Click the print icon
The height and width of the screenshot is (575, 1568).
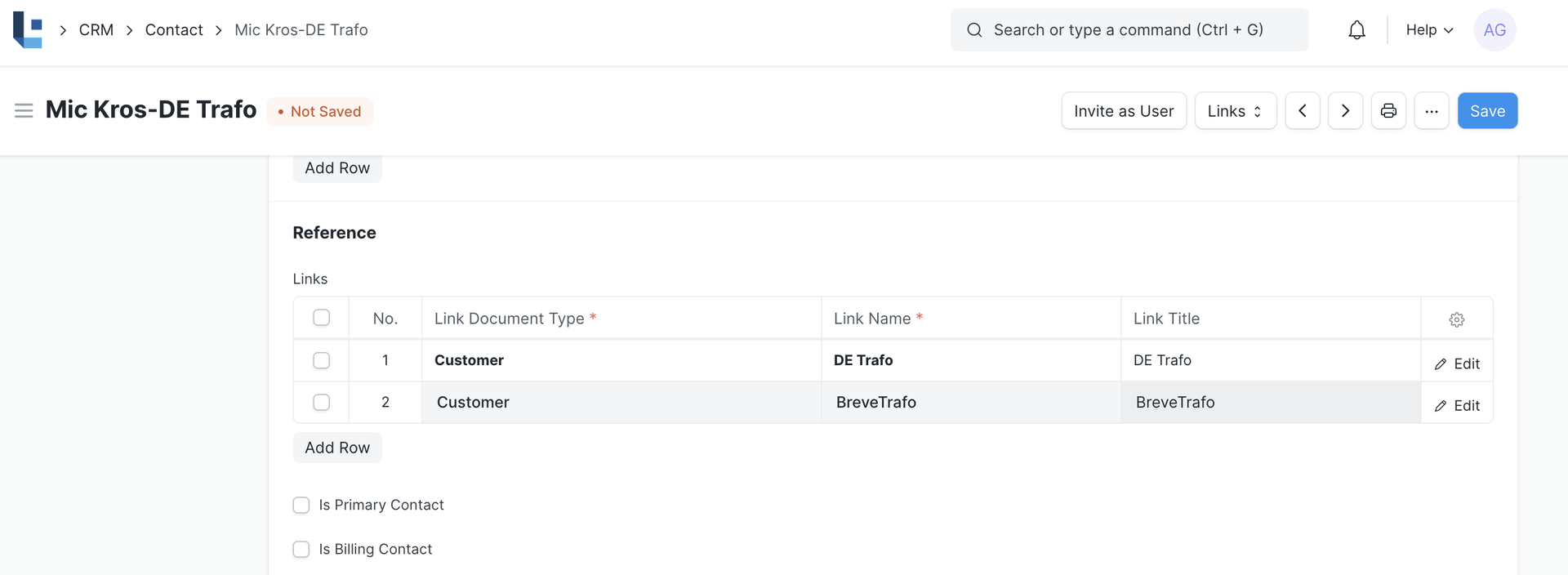pyautogui.click(x=1388, y=111)
